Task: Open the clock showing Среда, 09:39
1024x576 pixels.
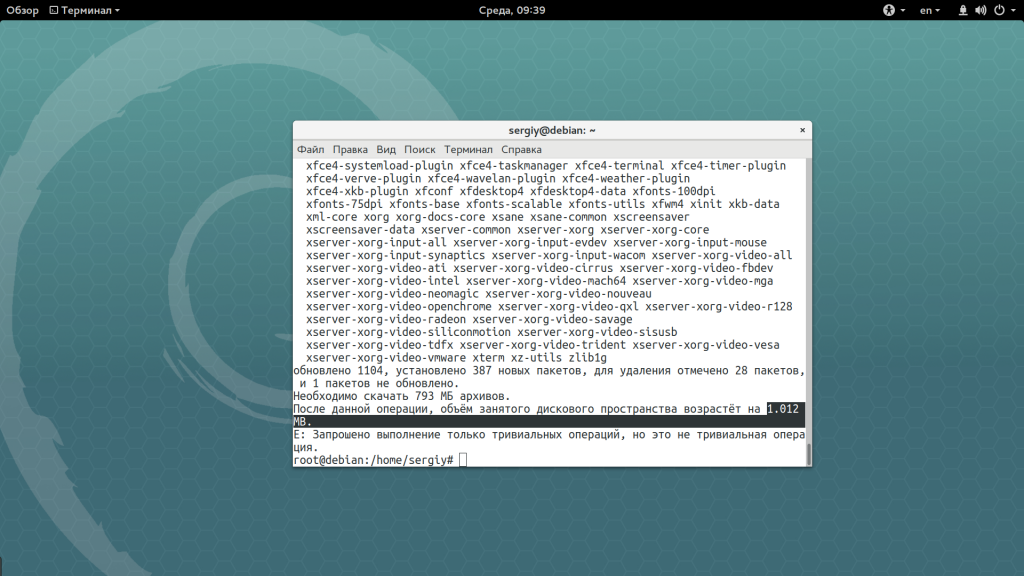Action: tap(511, 10)
